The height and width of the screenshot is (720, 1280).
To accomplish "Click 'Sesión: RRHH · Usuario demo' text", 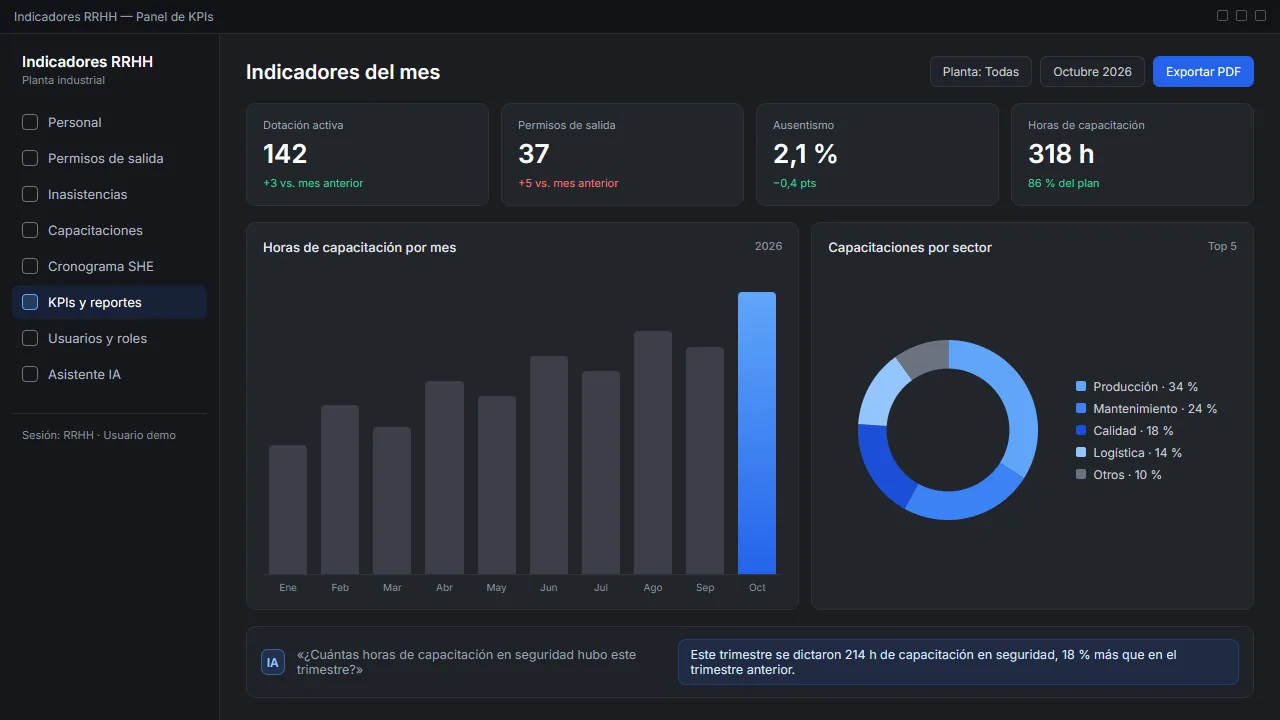I will (x=99, y=435).
